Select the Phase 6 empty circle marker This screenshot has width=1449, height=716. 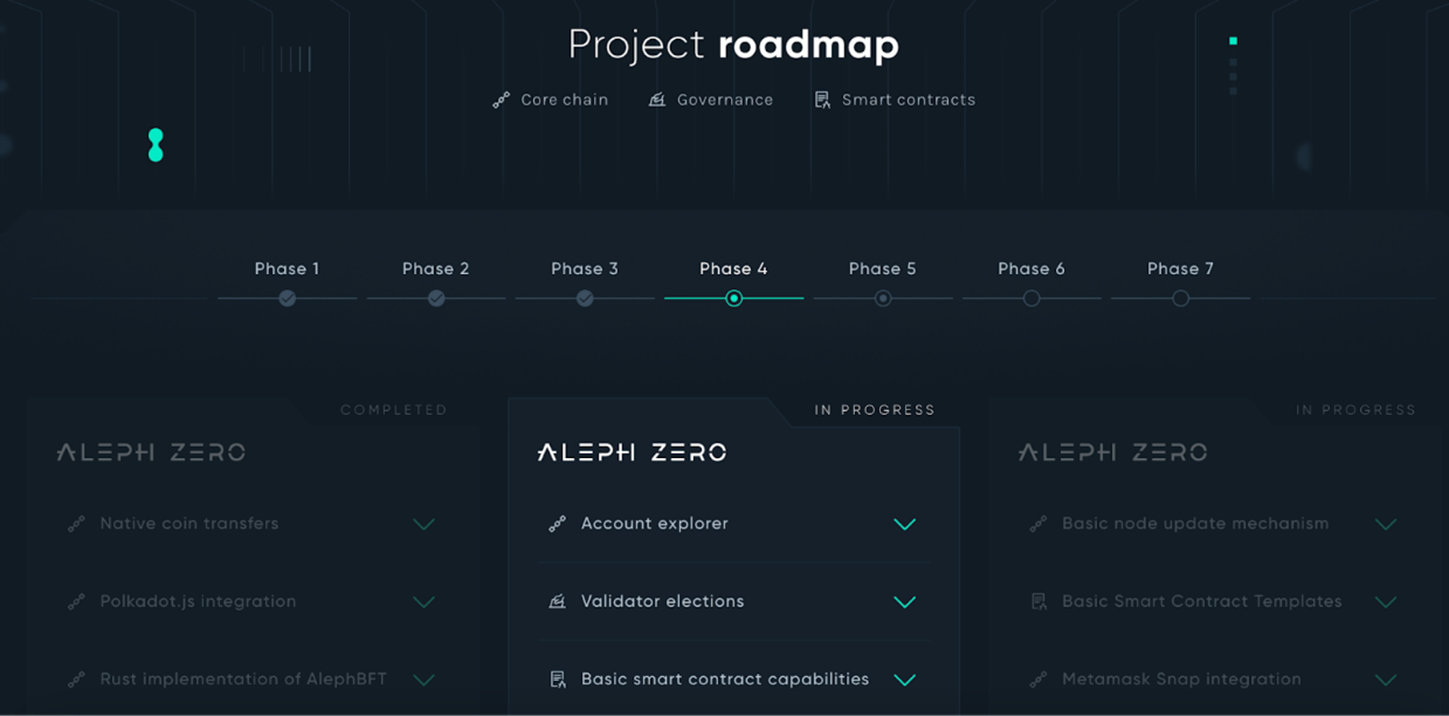click(1031, 298)
